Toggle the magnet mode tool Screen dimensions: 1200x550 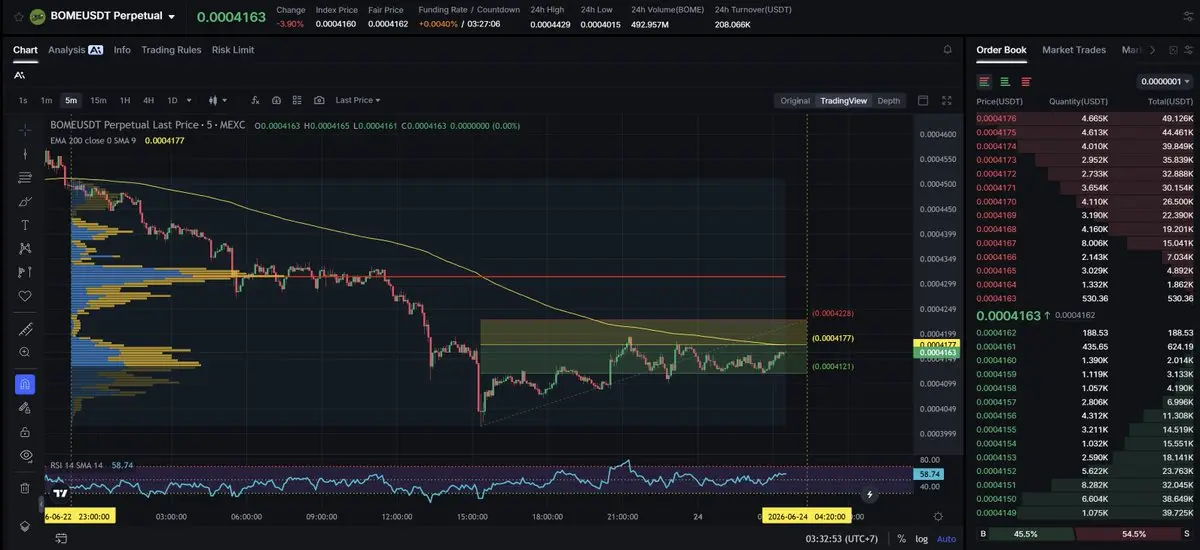[25, 384]
